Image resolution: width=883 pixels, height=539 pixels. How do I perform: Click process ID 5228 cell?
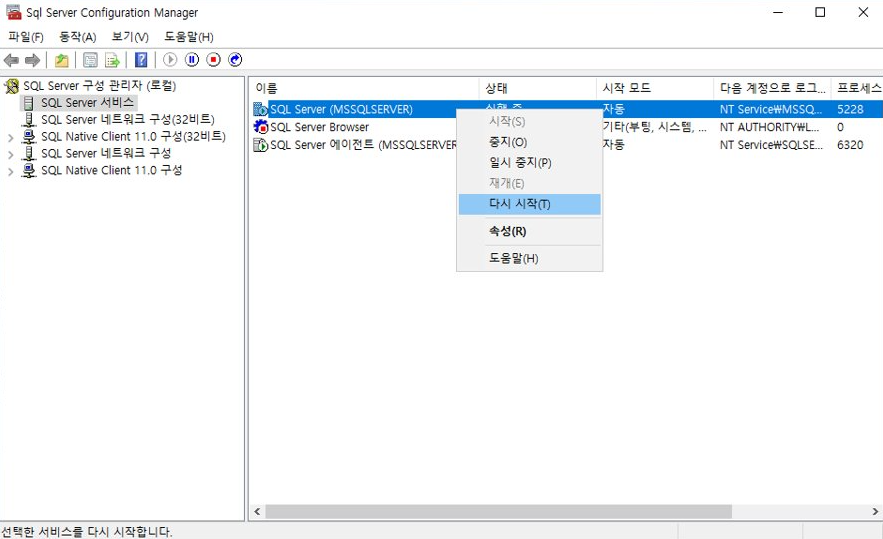point(850,109)
